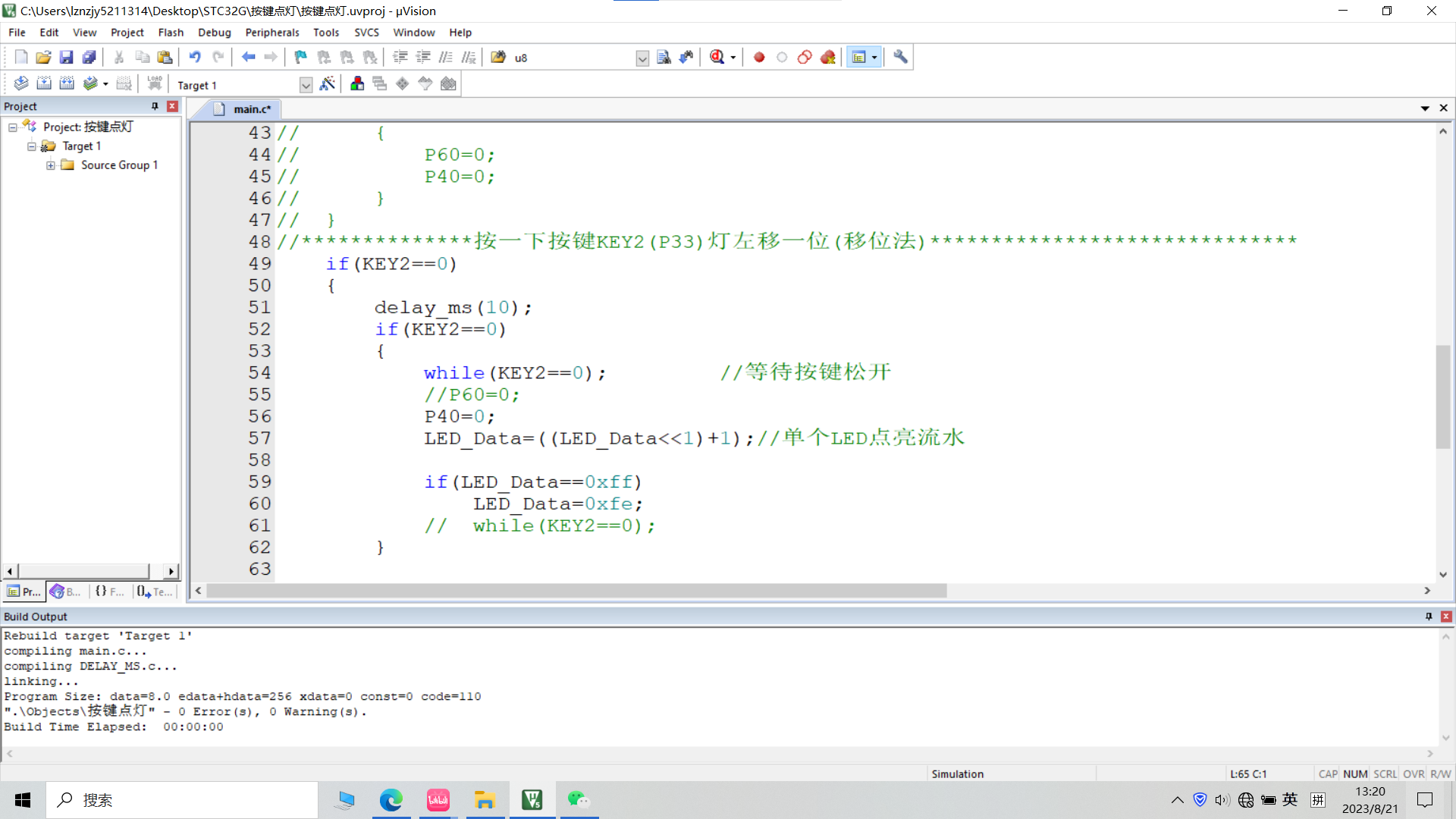The image size is (1456, 819).
Task: Disable all breakpoints icon
Action: [805, 57]
